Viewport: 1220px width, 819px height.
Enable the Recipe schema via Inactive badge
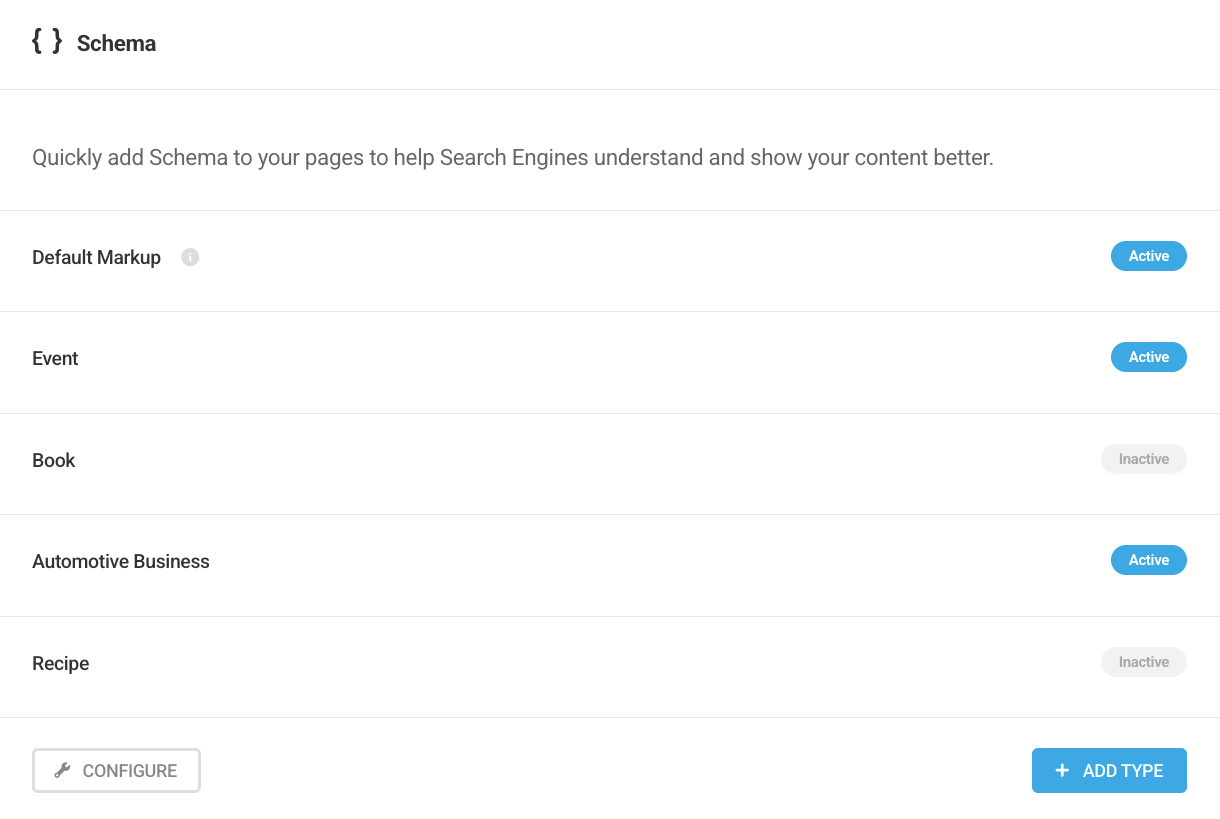[x=1143, y=662]
